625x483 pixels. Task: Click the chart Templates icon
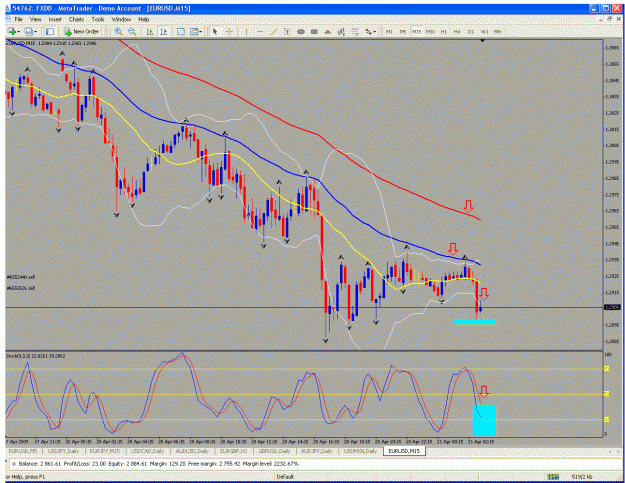pyautogui.click(x=194, y=31)
